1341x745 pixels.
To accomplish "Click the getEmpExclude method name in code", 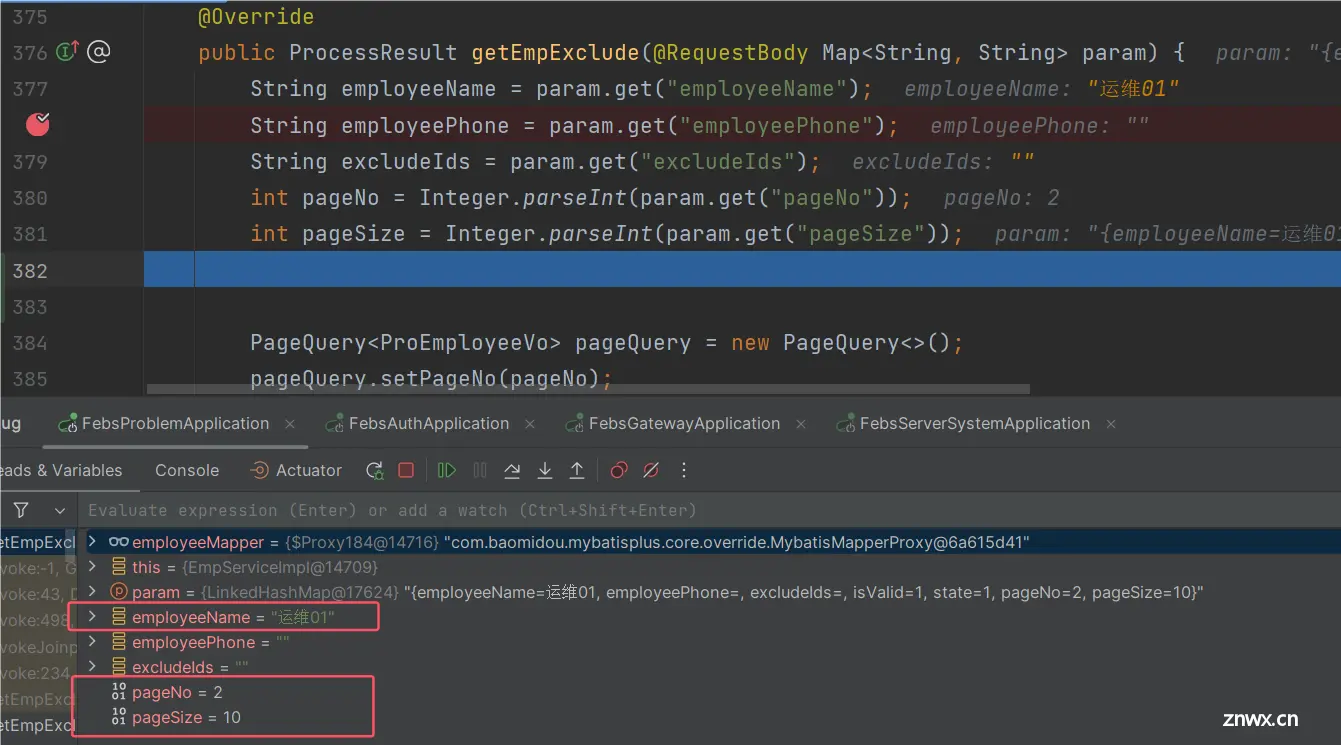I will 555,52.
